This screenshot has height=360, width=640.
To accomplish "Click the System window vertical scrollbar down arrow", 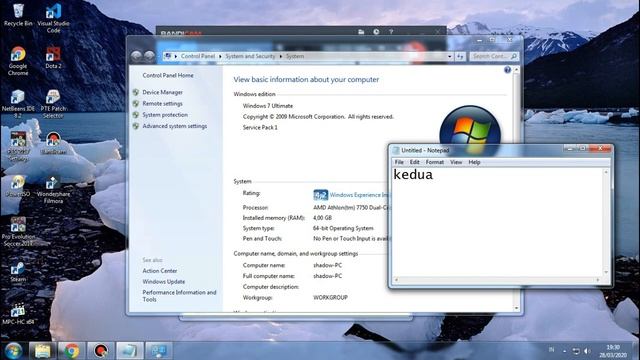I will coord(517,308).
